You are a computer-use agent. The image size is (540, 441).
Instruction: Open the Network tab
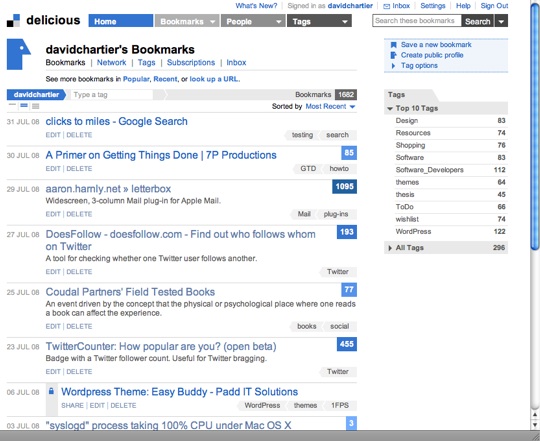[x=111, y=63]
